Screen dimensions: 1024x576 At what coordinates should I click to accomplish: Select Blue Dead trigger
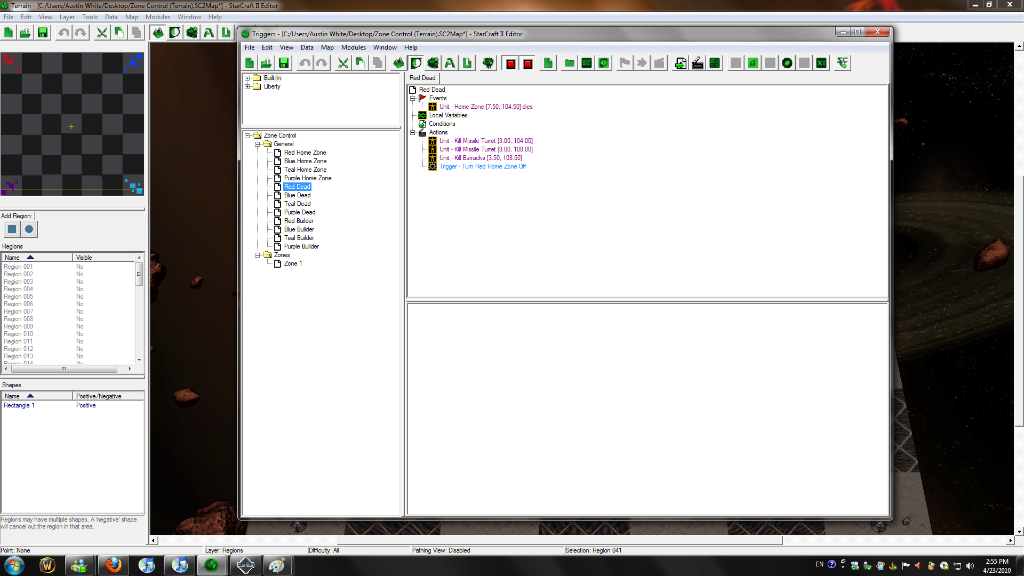pos(297,195)
